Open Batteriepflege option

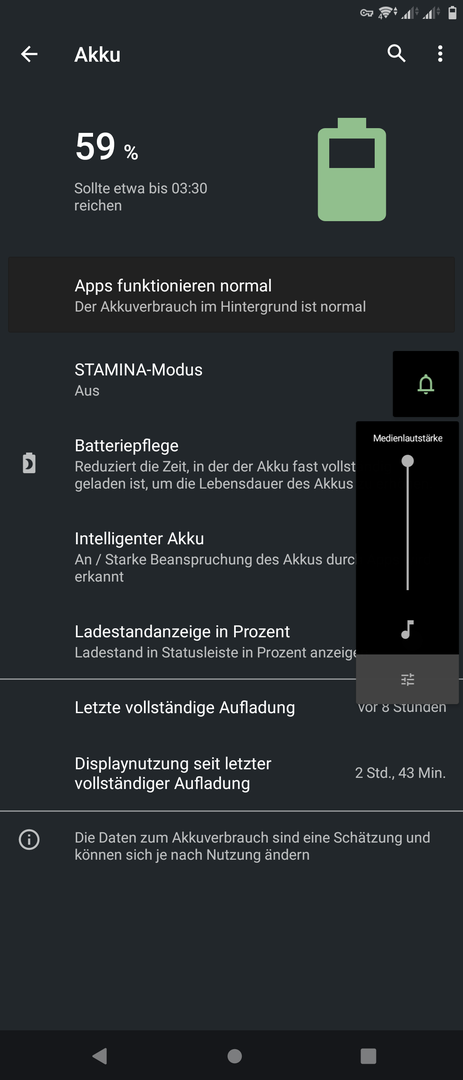click(x=178, y=464)
